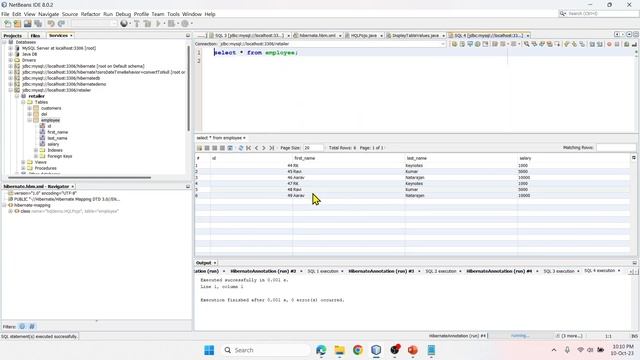
Task: Open Microsoft Edge from taskbar
Action: 321,350
